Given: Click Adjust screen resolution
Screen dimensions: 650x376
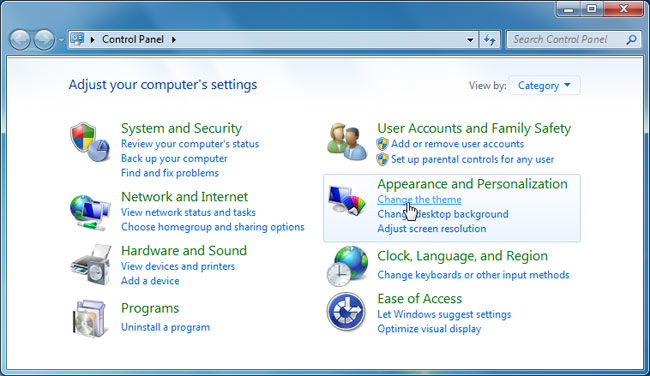Looking at the screenshot, I should pyautogui.click(x=432, y=229).
